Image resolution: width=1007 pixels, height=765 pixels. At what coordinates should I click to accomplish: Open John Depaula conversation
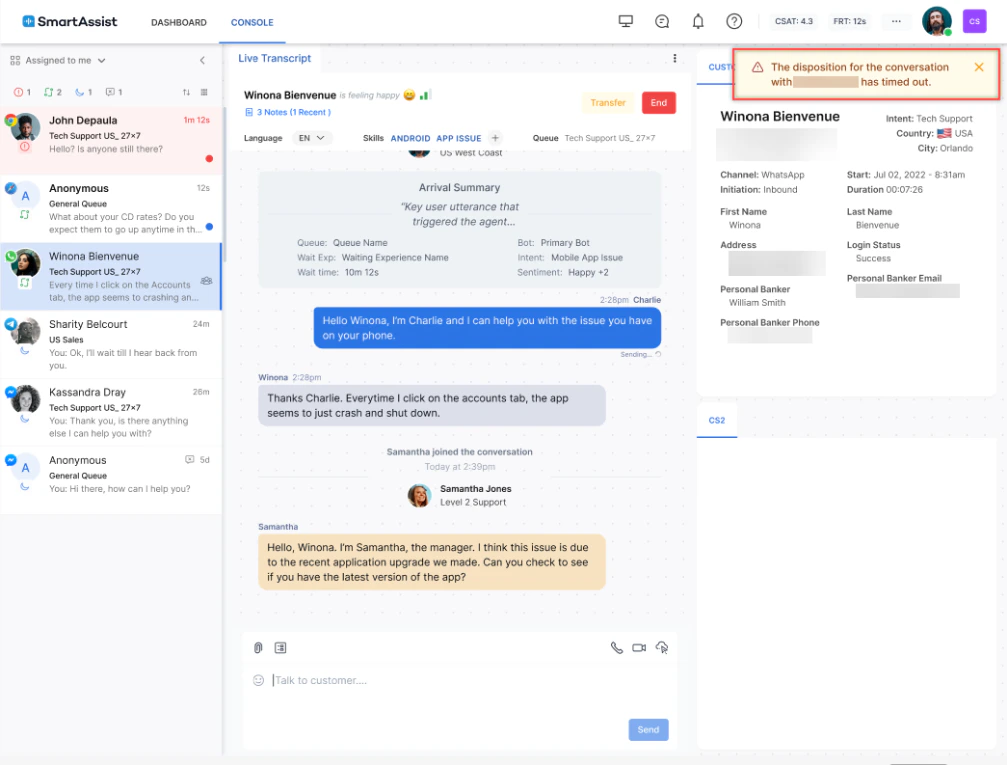pos(111,141)
